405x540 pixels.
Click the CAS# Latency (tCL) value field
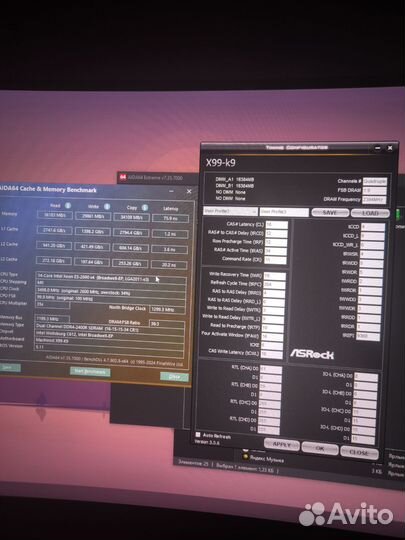pyautogui.click(x=277, y=225)
